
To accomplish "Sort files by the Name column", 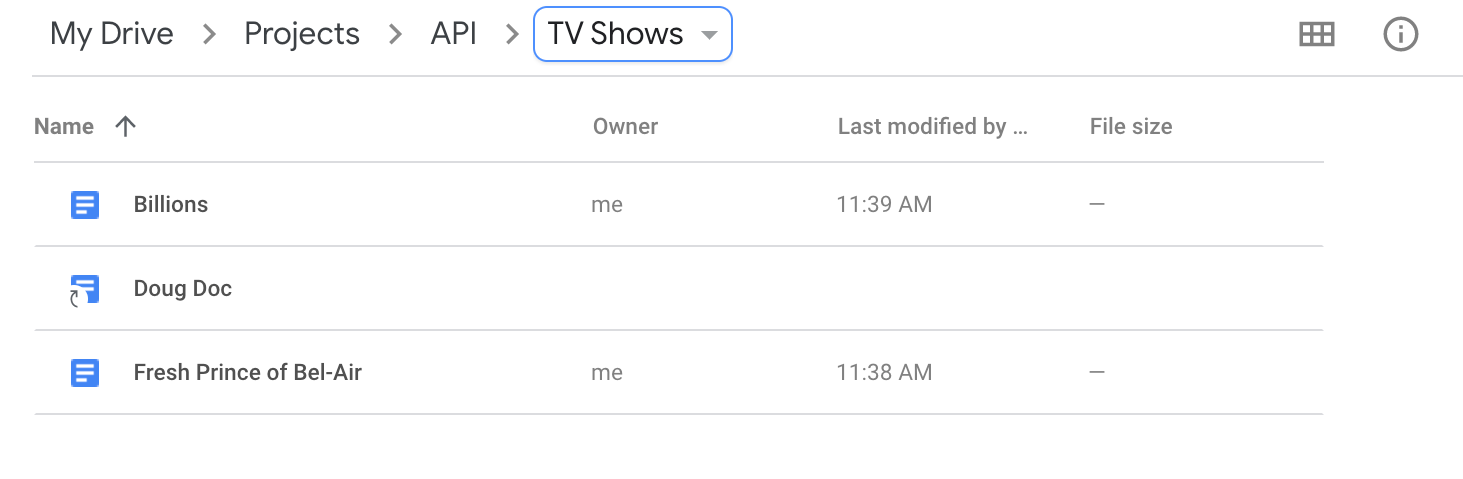I will pyautogui.click(x=64, y=126).
